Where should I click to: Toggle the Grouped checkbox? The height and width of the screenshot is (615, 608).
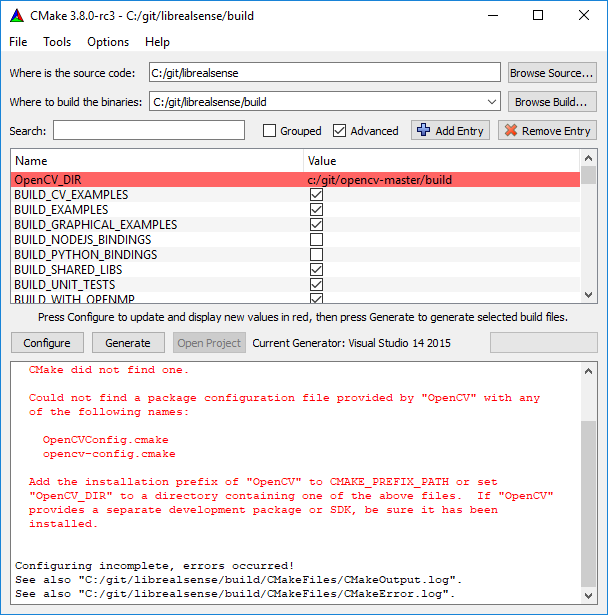click(x=269, y=131)
